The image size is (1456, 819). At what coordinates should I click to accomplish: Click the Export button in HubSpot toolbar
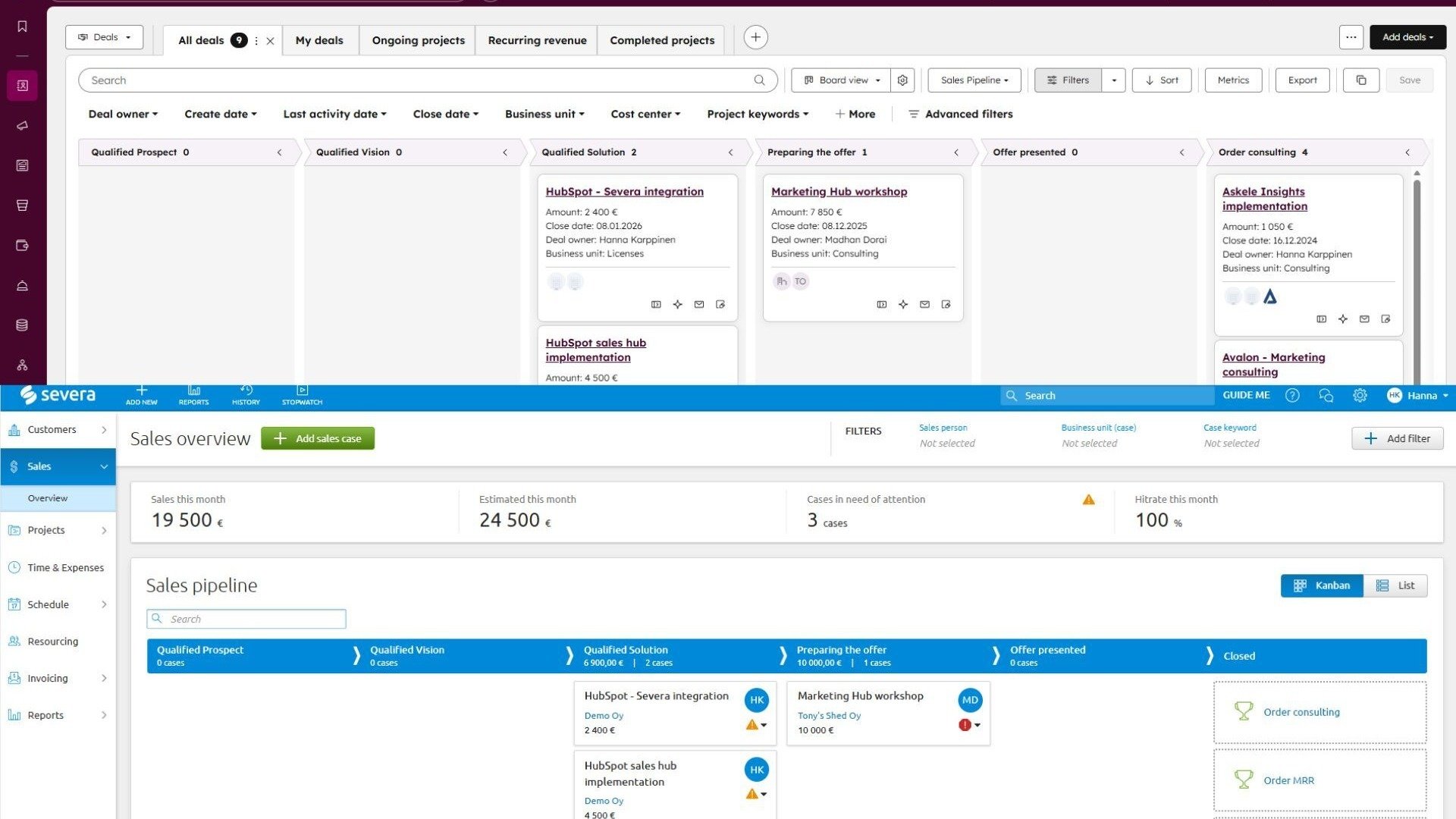tap(1302, 80)
